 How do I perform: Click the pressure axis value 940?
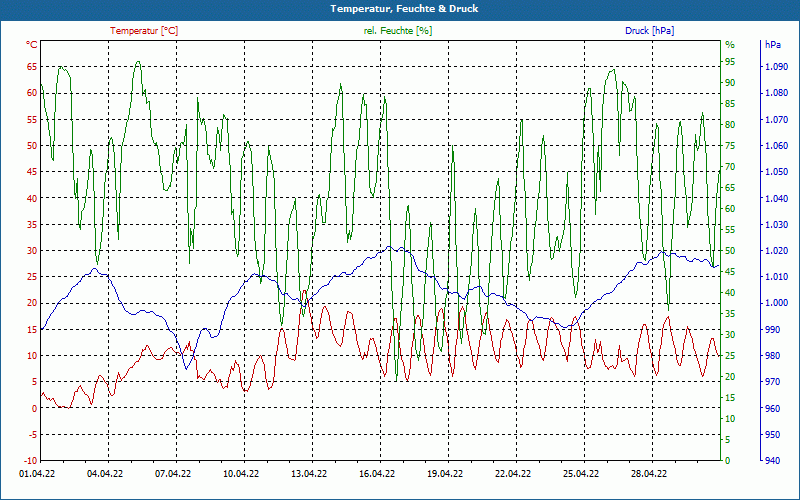coord(772,461)
